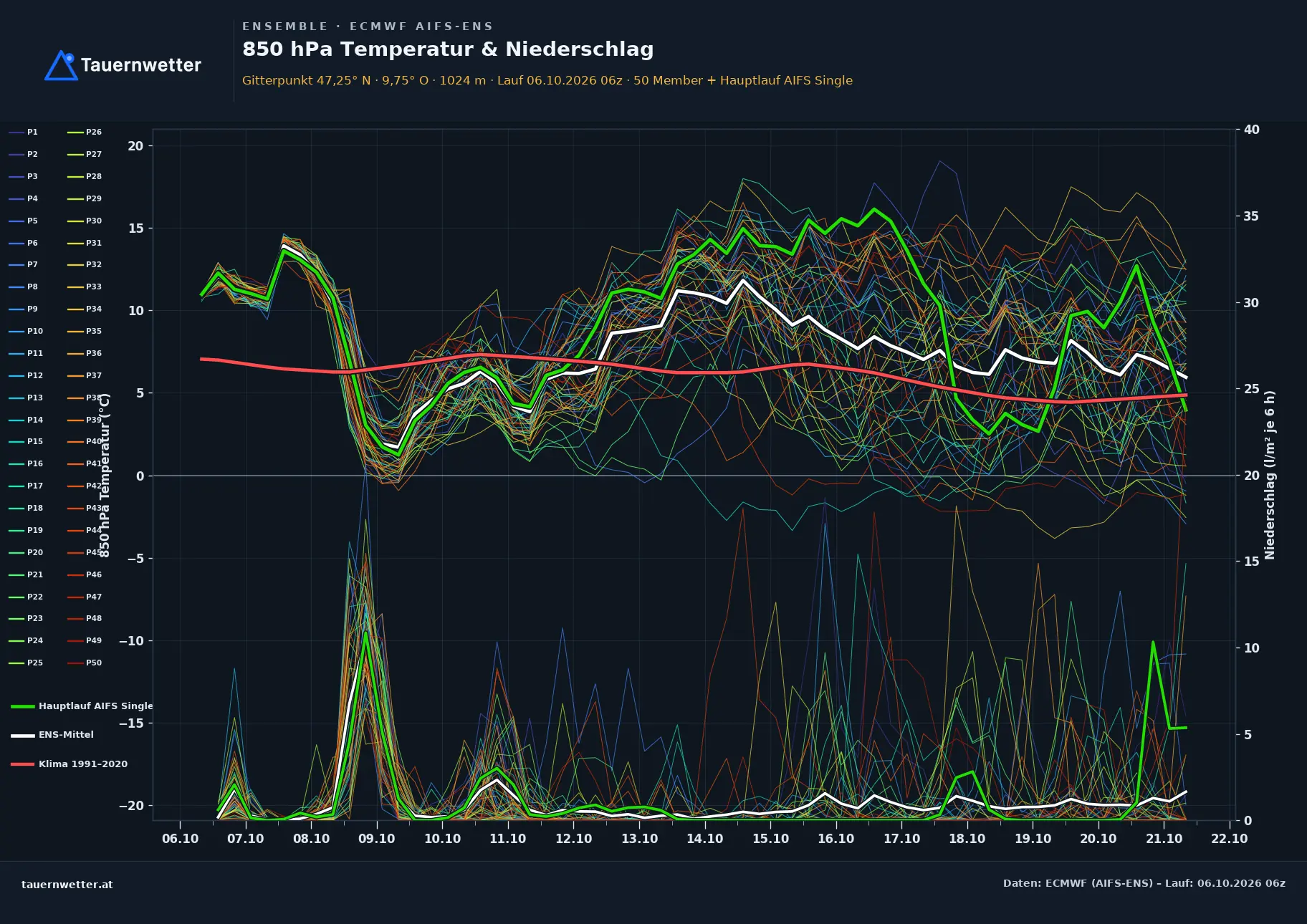Open the tauernwetter.at footer link
Screen dimensions: 1307x924
coord(67,885)
